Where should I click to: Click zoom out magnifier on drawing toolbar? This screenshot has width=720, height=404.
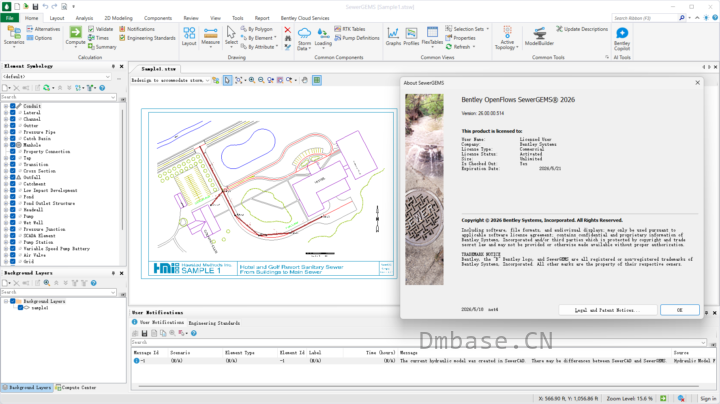pos(261,80)
